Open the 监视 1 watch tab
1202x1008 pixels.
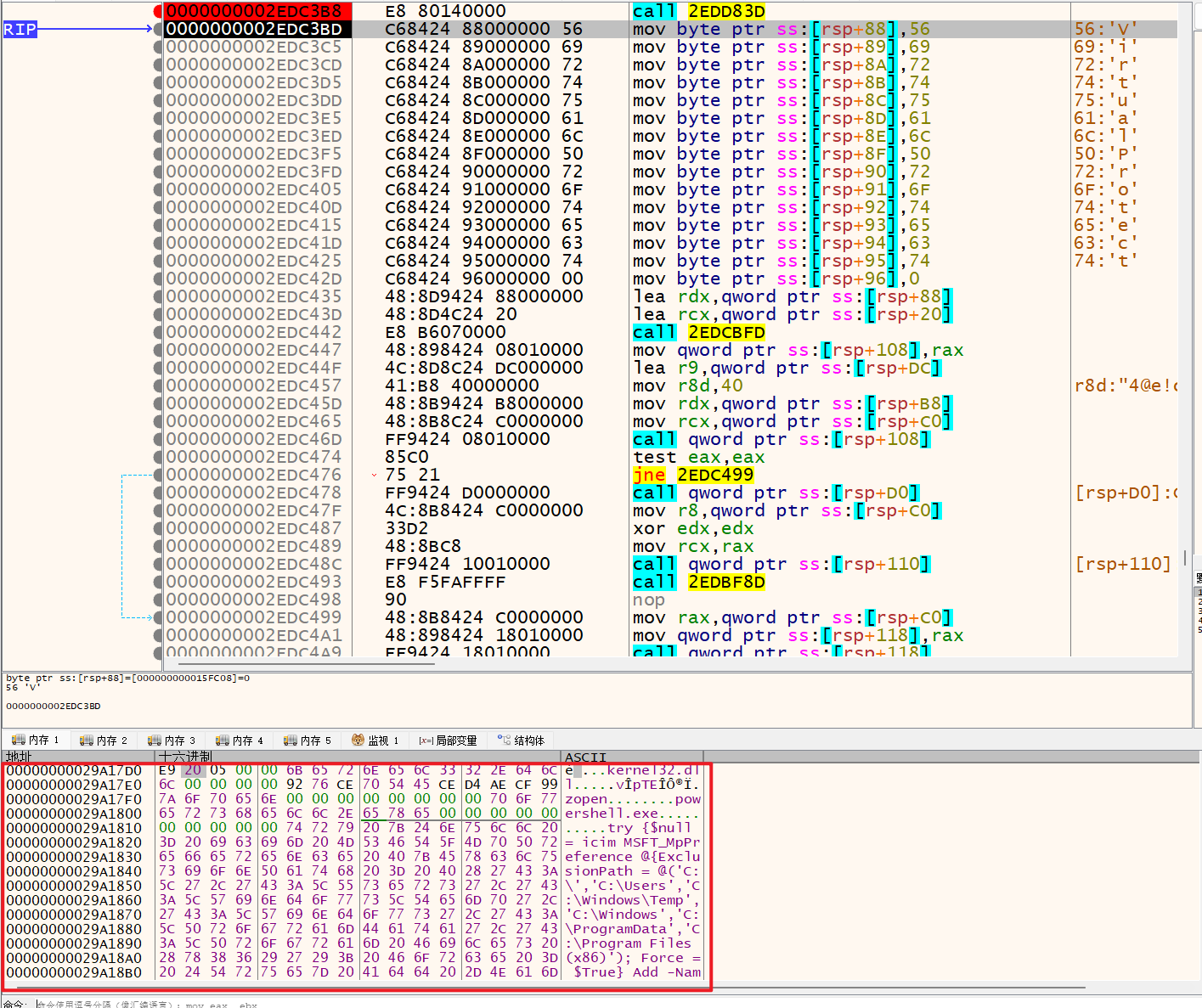click(375, 741)
